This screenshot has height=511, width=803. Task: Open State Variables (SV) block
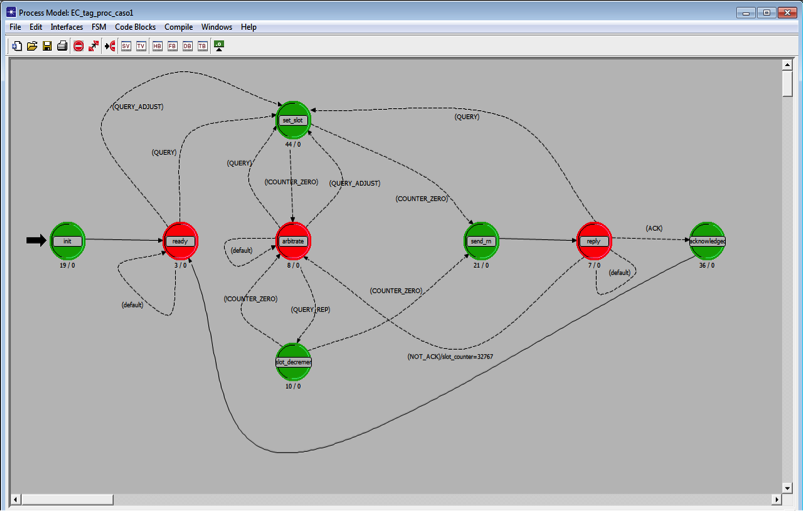pos(126,46)
